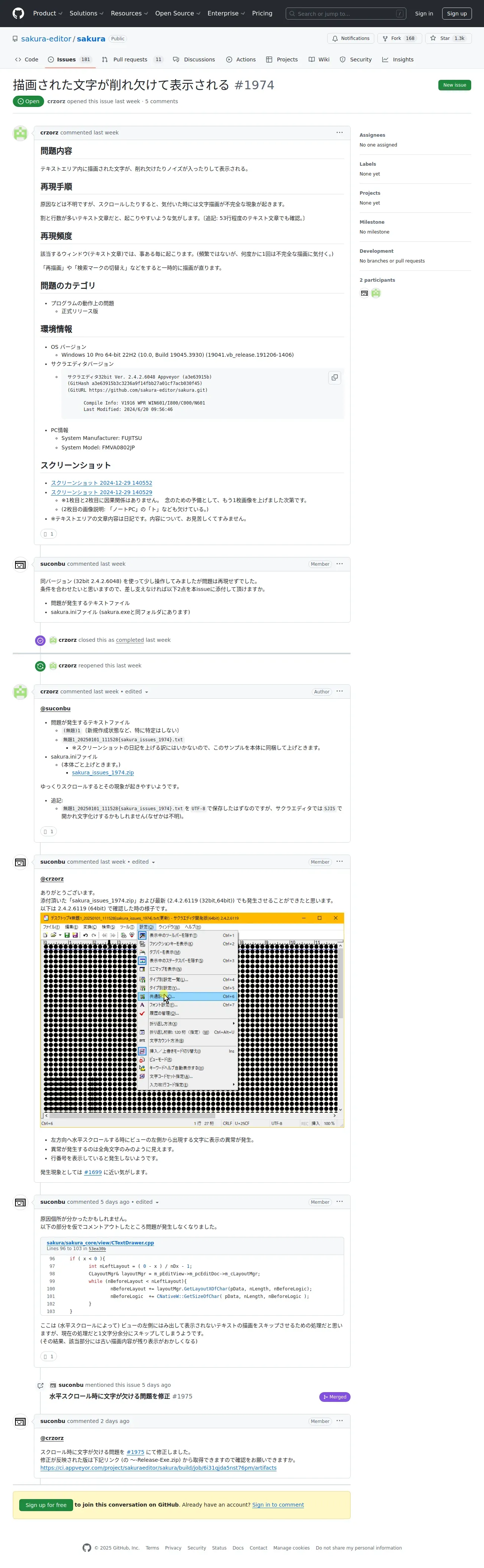Open merged pull request #1975 title
Screen dimensions: 484x1568
click(110, 1396)
